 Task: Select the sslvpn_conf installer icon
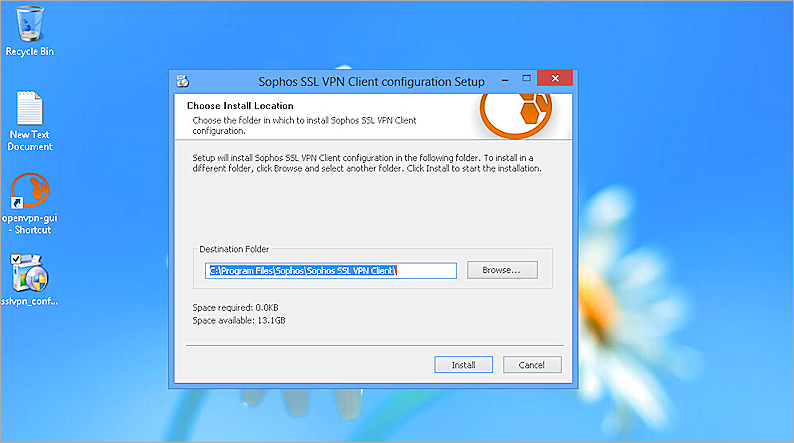point(29,280)
